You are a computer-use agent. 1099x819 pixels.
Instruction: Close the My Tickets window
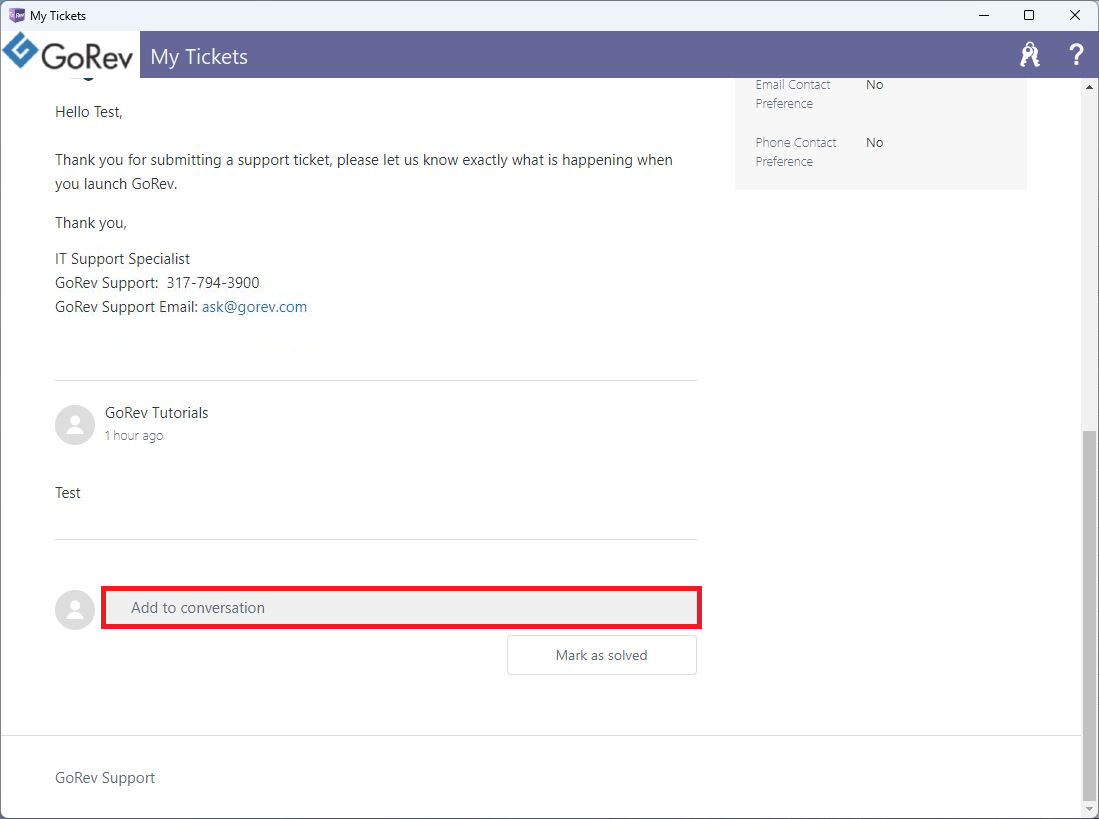pyautogui.click(x=1074, y=15)
